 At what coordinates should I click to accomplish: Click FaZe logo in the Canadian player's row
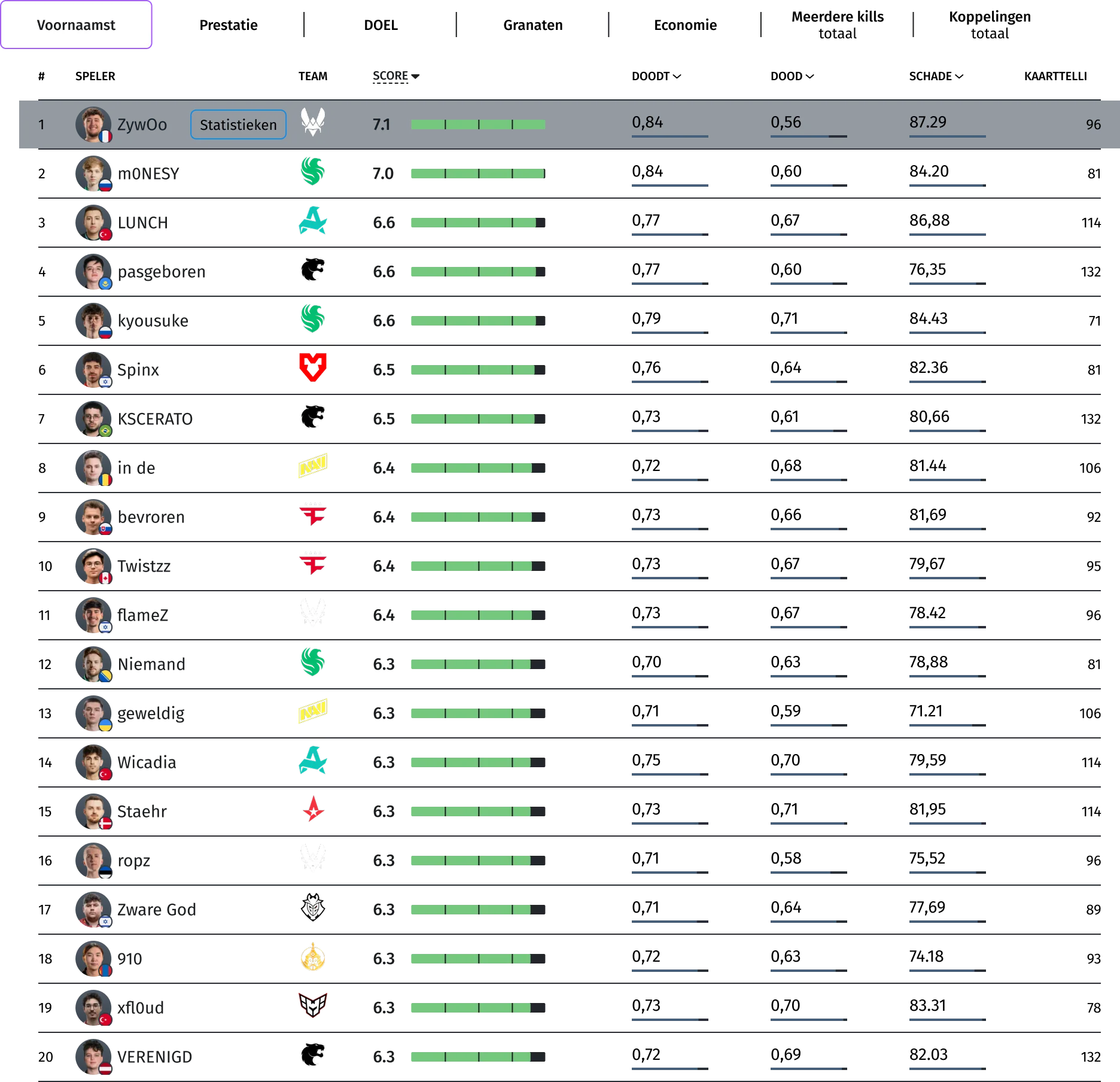(x=312, y=564)
